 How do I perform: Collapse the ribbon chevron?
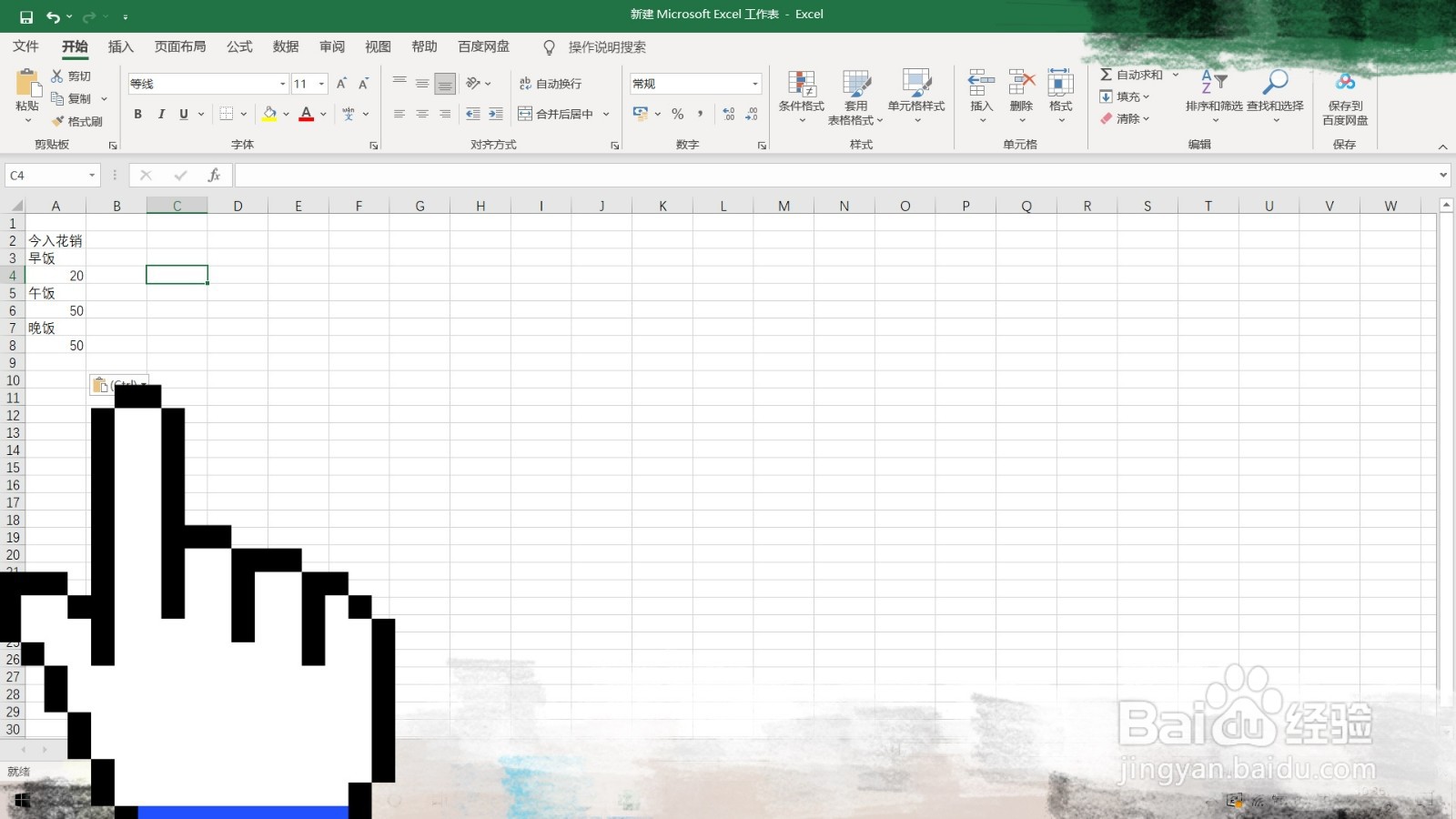1442,147
